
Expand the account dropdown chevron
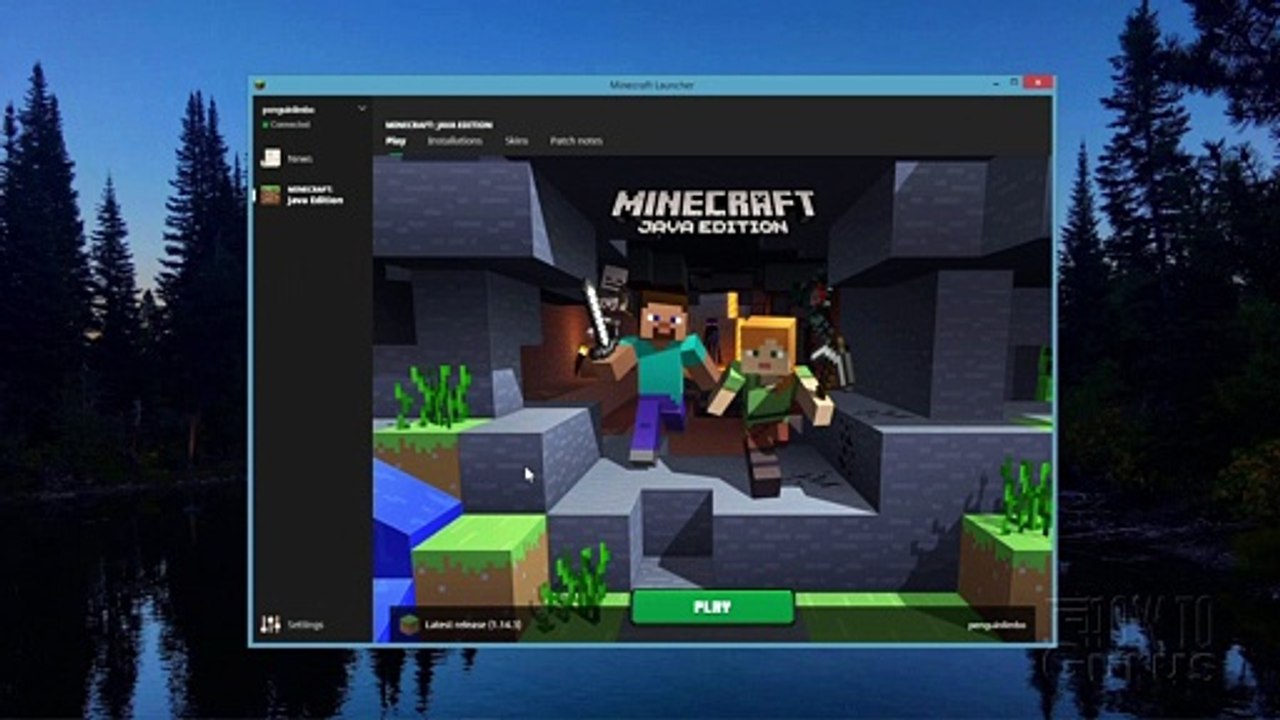coord(361,108)
